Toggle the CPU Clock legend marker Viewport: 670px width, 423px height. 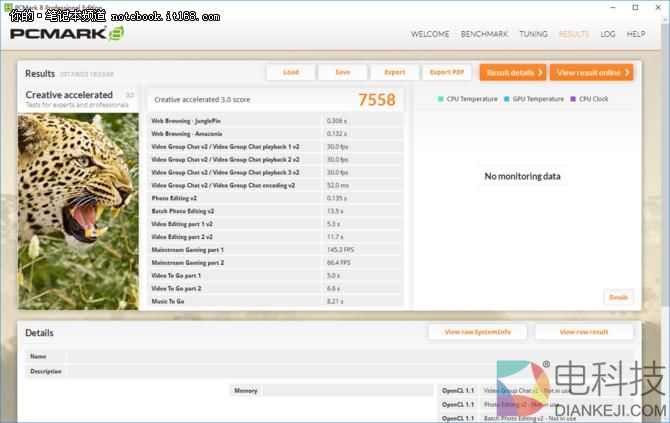(x=573, y=99)
